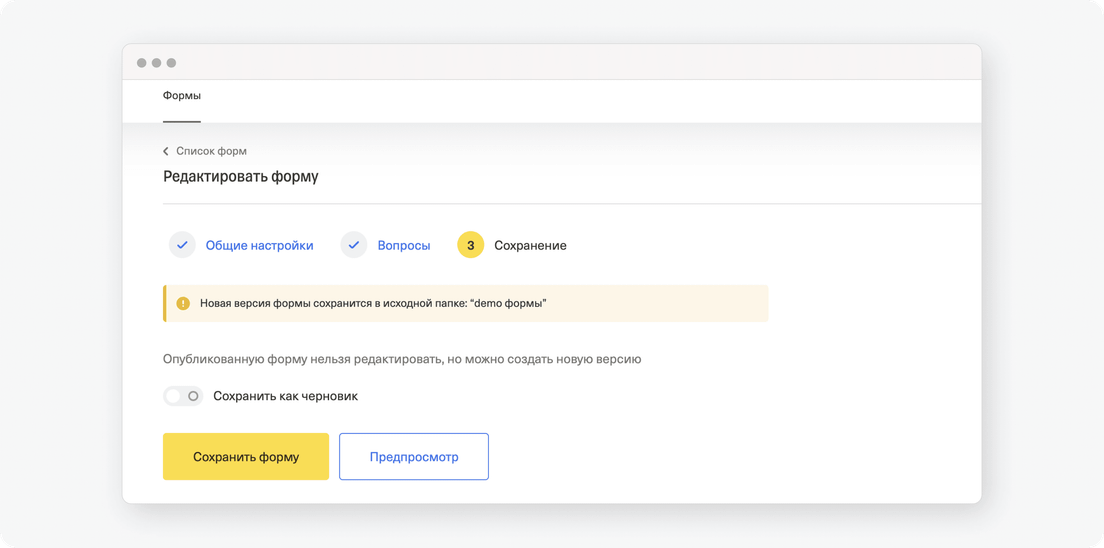1104x548 pixels.
Task: Click checkmark icon beside Общие настройки
Action: [182, 245]
